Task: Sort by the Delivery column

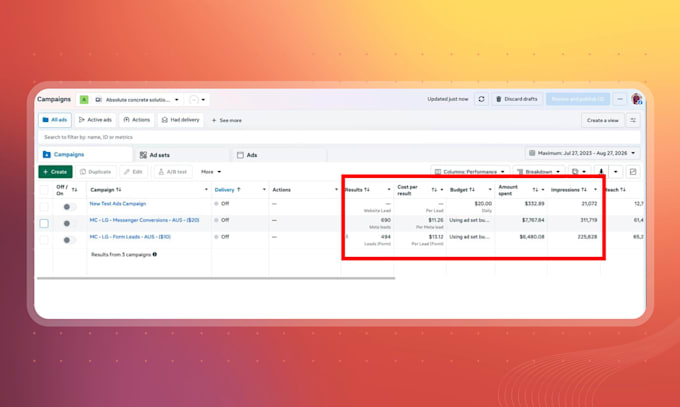Action: coord(227,190)
